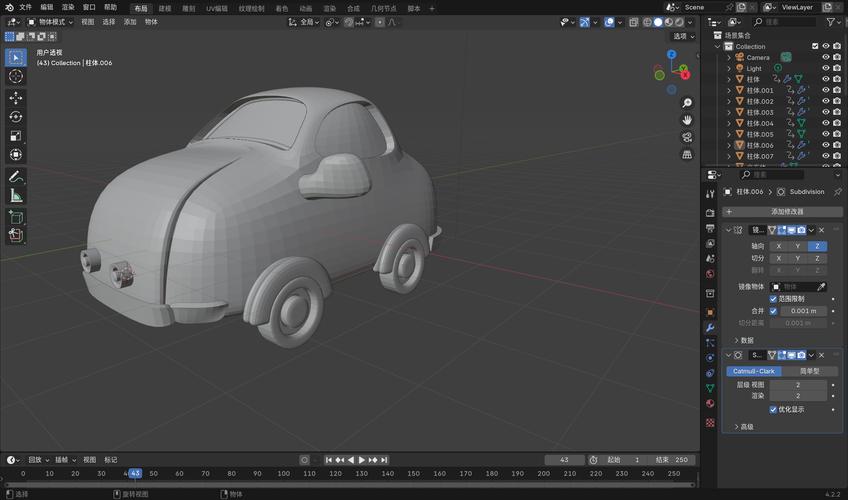Click the red X axis on the gizmo
The width and height of the screenshot is (848, 500).
(x=686, y=75)
